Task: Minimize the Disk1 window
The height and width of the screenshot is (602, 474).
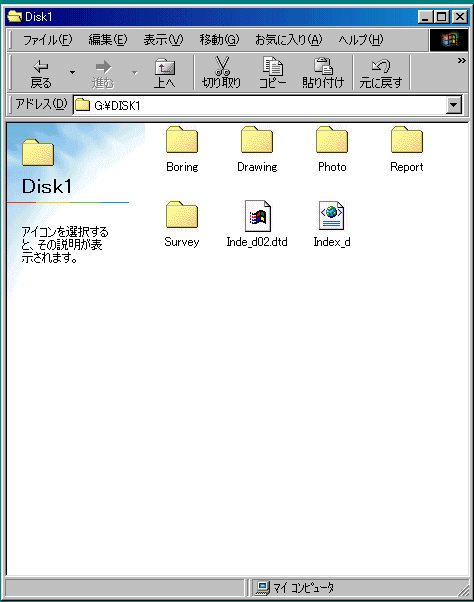Action: 425,17
